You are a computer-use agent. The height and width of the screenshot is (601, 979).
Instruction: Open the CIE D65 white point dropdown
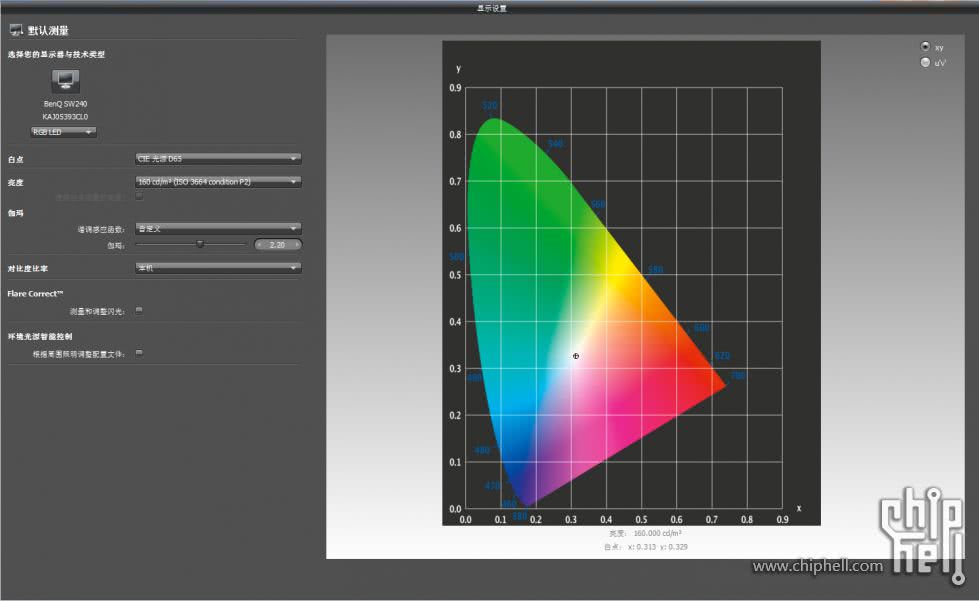tap(218, 158)
